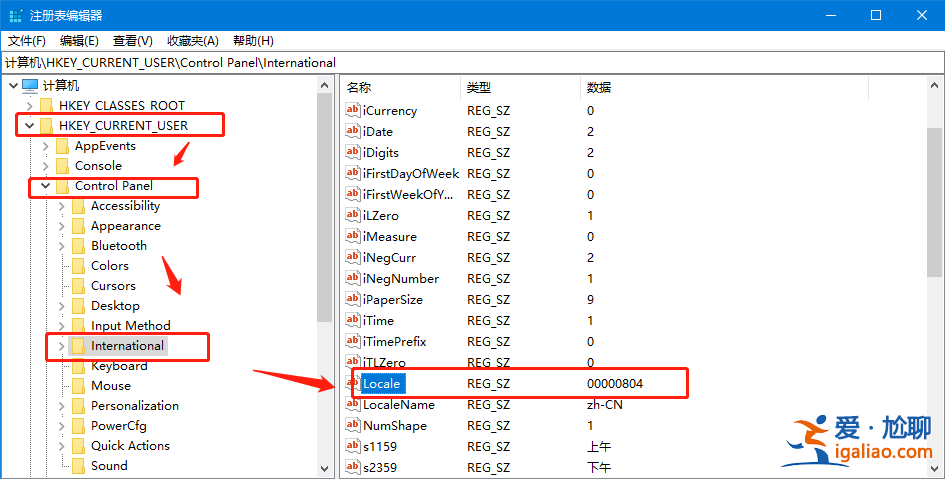Click the s1159 string value icon
The height and width of the screenshot is (479, 945).
(x=353, y=446)
